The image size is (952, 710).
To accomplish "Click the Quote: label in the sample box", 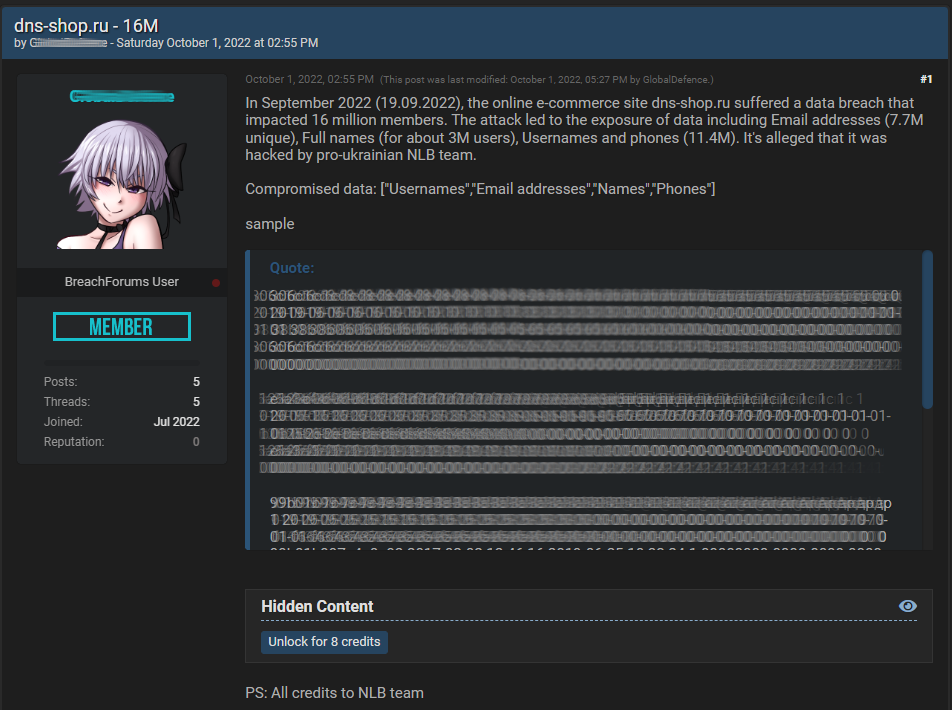I will (x=292, y=268).
